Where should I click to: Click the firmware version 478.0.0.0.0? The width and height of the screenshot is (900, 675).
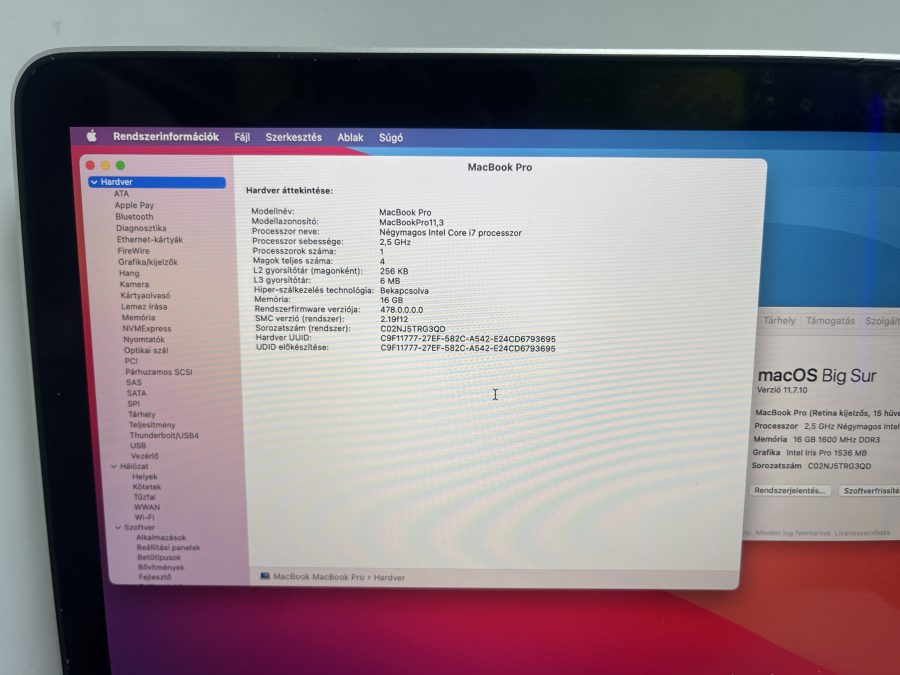point(401,310)
